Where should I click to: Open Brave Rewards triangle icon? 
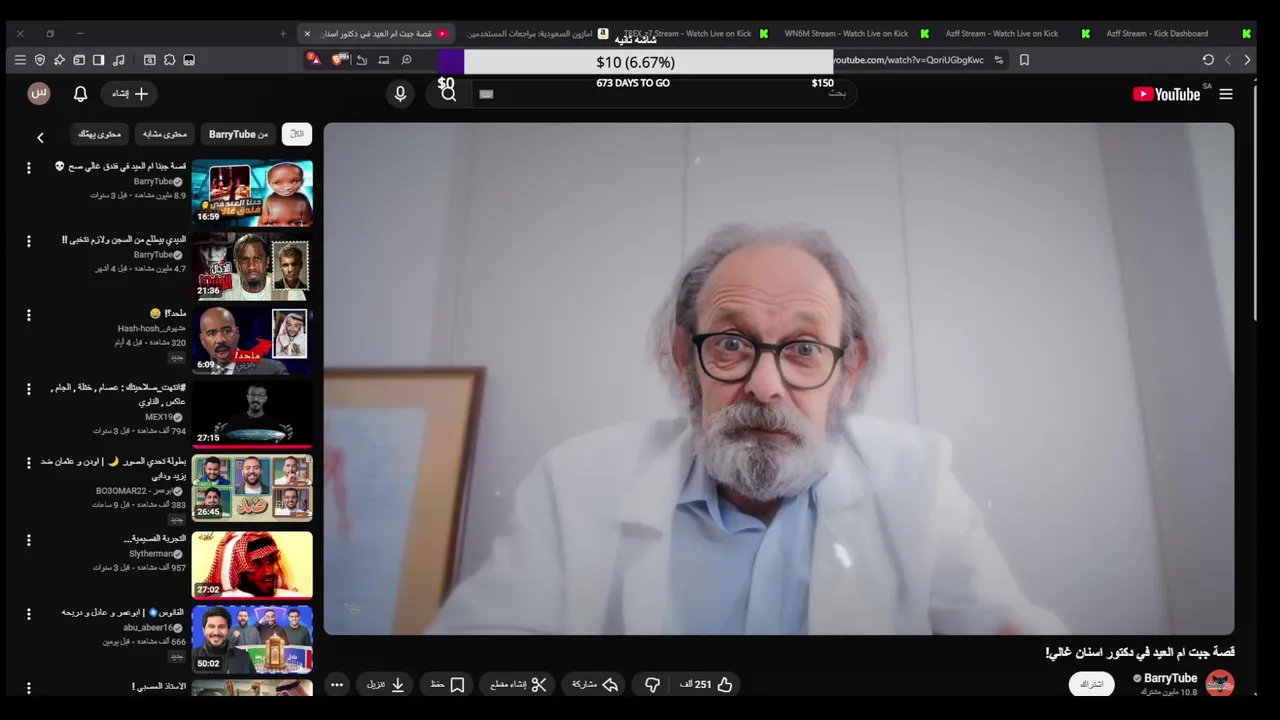pyautogui.click(x=314, y=60)
